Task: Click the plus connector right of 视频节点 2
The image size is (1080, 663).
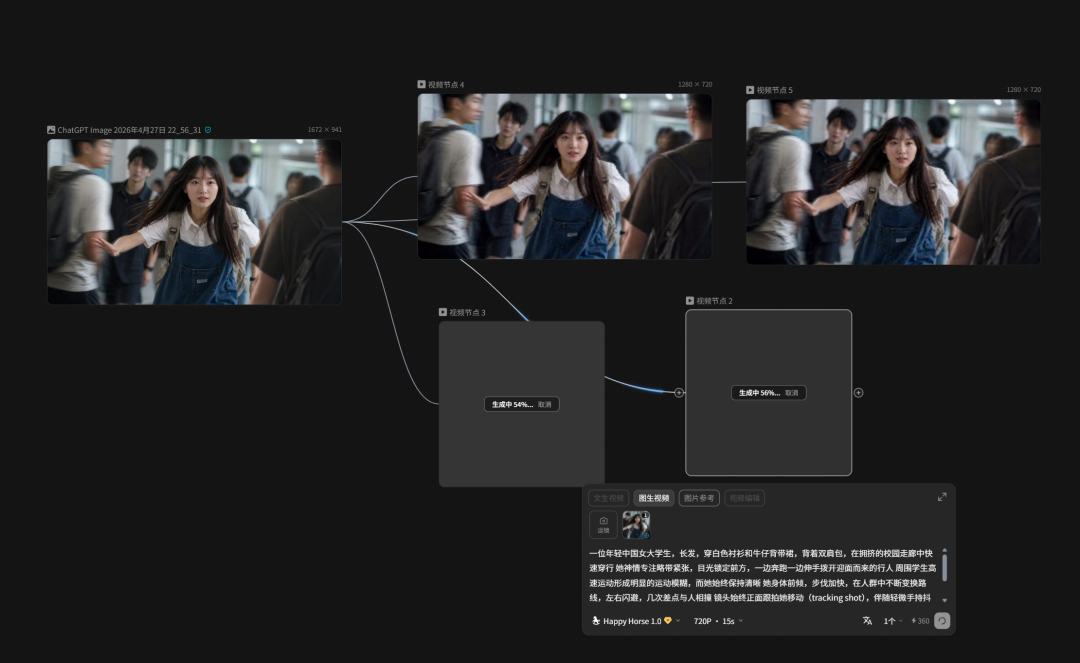Action: tap(858, 393)
